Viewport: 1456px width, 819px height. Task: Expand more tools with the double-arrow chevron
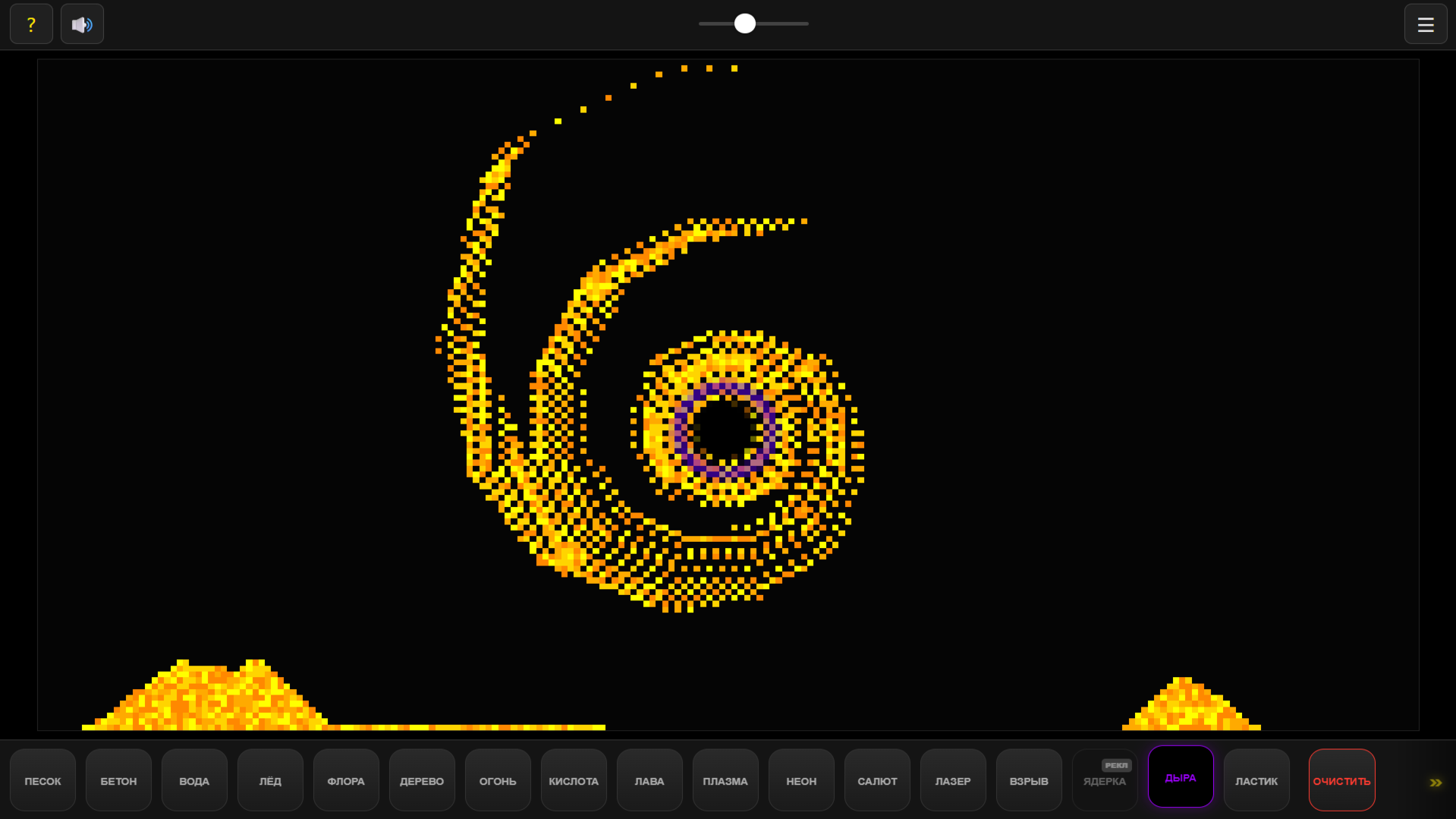[1436, 783]
